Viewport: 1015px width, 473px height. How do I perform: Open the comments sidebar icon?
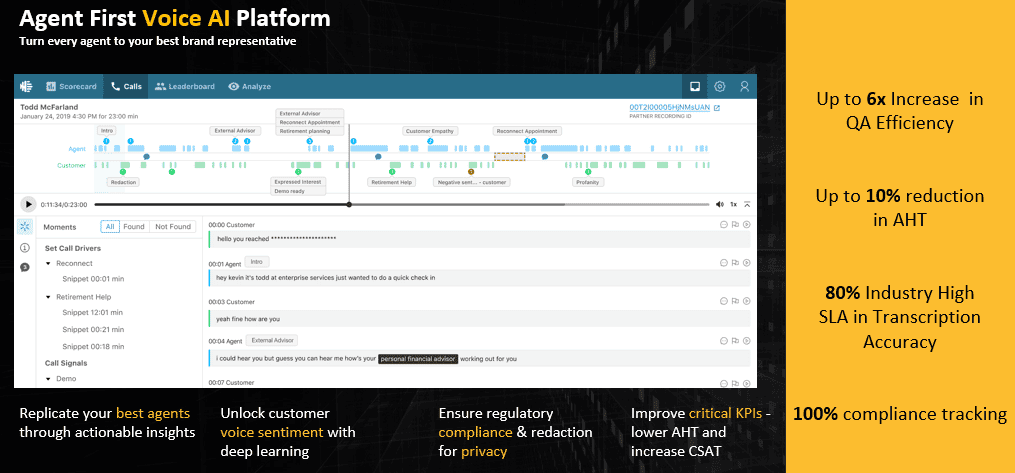tap(25, 266)
